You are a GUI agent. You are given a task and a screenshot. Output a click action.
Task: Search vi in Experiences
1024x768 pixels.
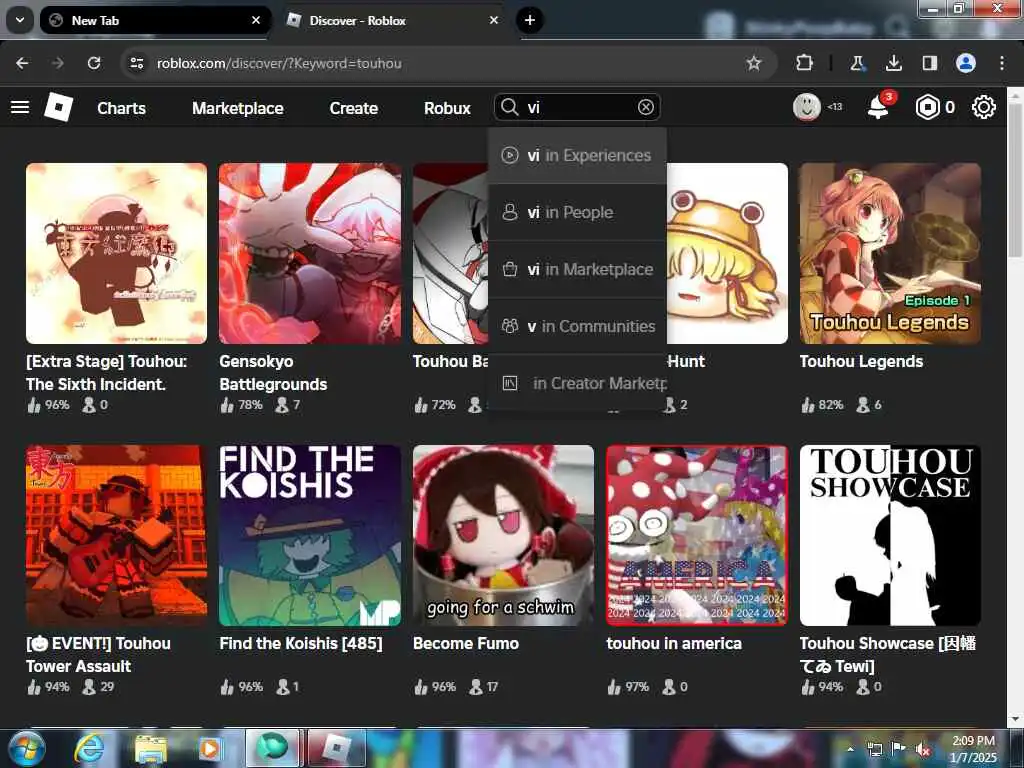(577, 155)
